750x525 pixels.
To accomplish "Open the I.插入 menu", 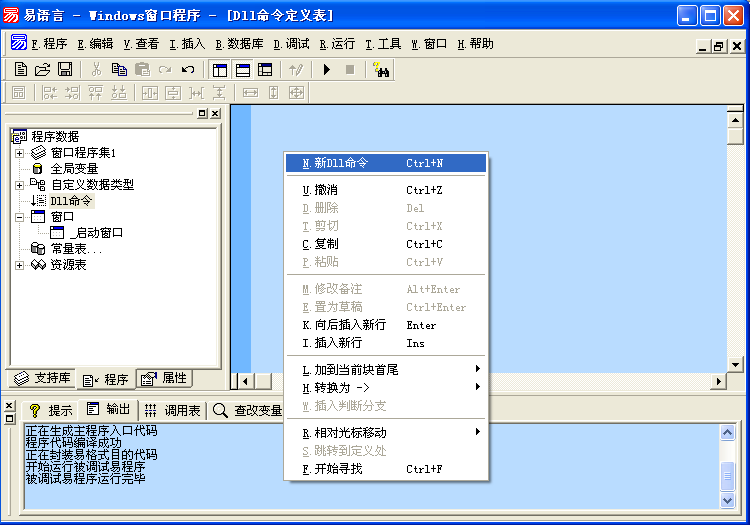I will click(187, 44).
